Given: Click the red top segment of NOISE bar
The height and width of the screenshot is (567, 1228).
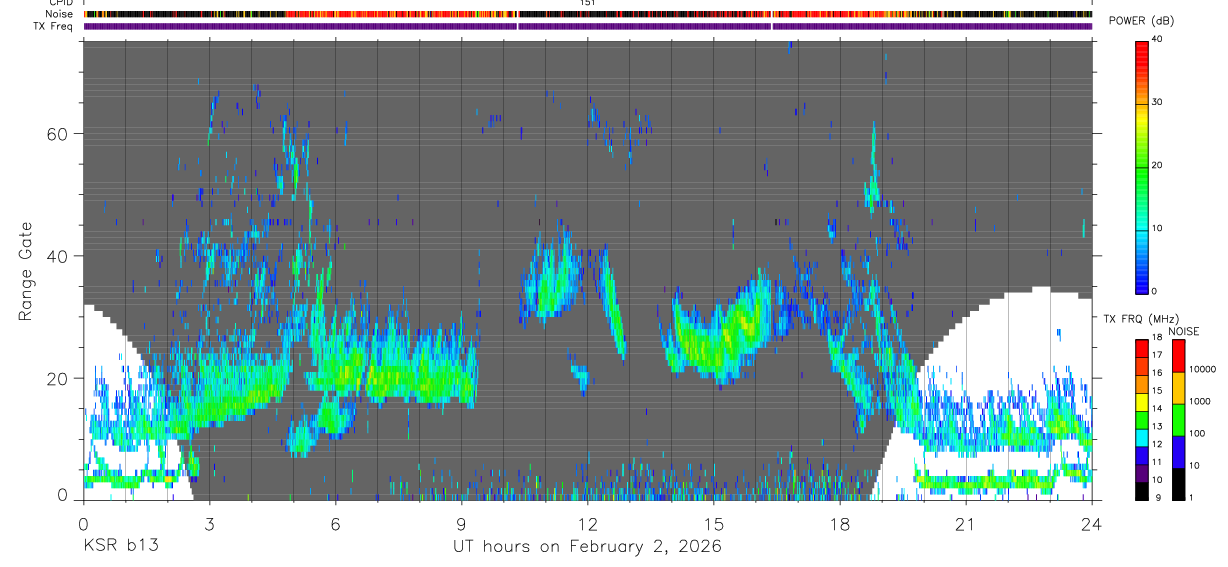Looking at the screenshot, I should 1178,356.
